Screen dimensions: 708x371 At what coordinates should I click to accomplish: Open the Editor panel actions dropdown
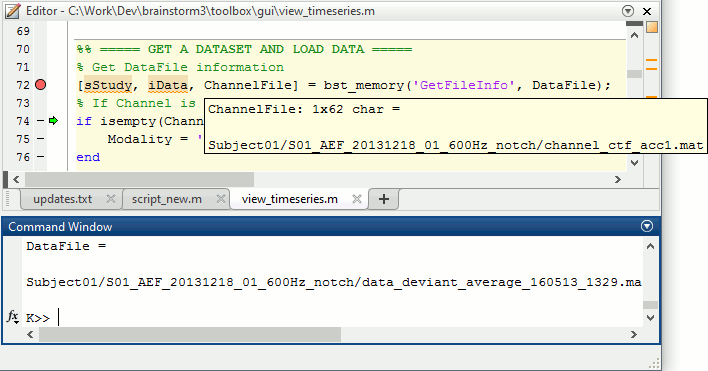coord(628,11)
